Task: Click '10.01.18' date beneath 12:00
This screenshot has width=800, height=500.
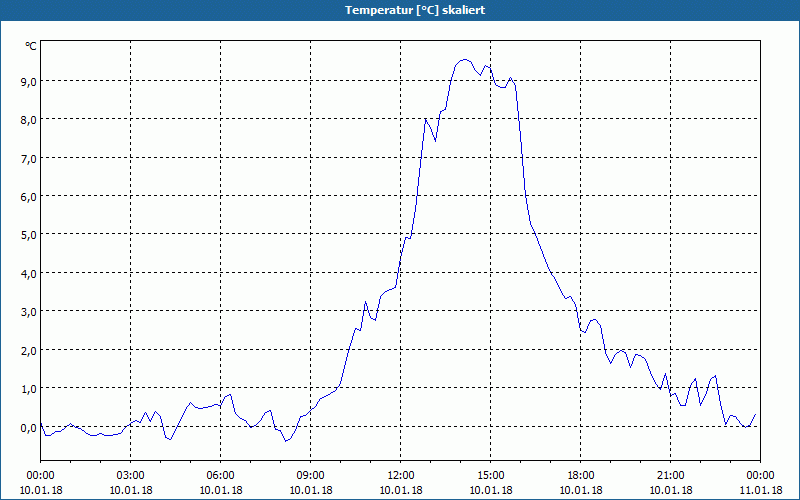Action: point(401,490)
